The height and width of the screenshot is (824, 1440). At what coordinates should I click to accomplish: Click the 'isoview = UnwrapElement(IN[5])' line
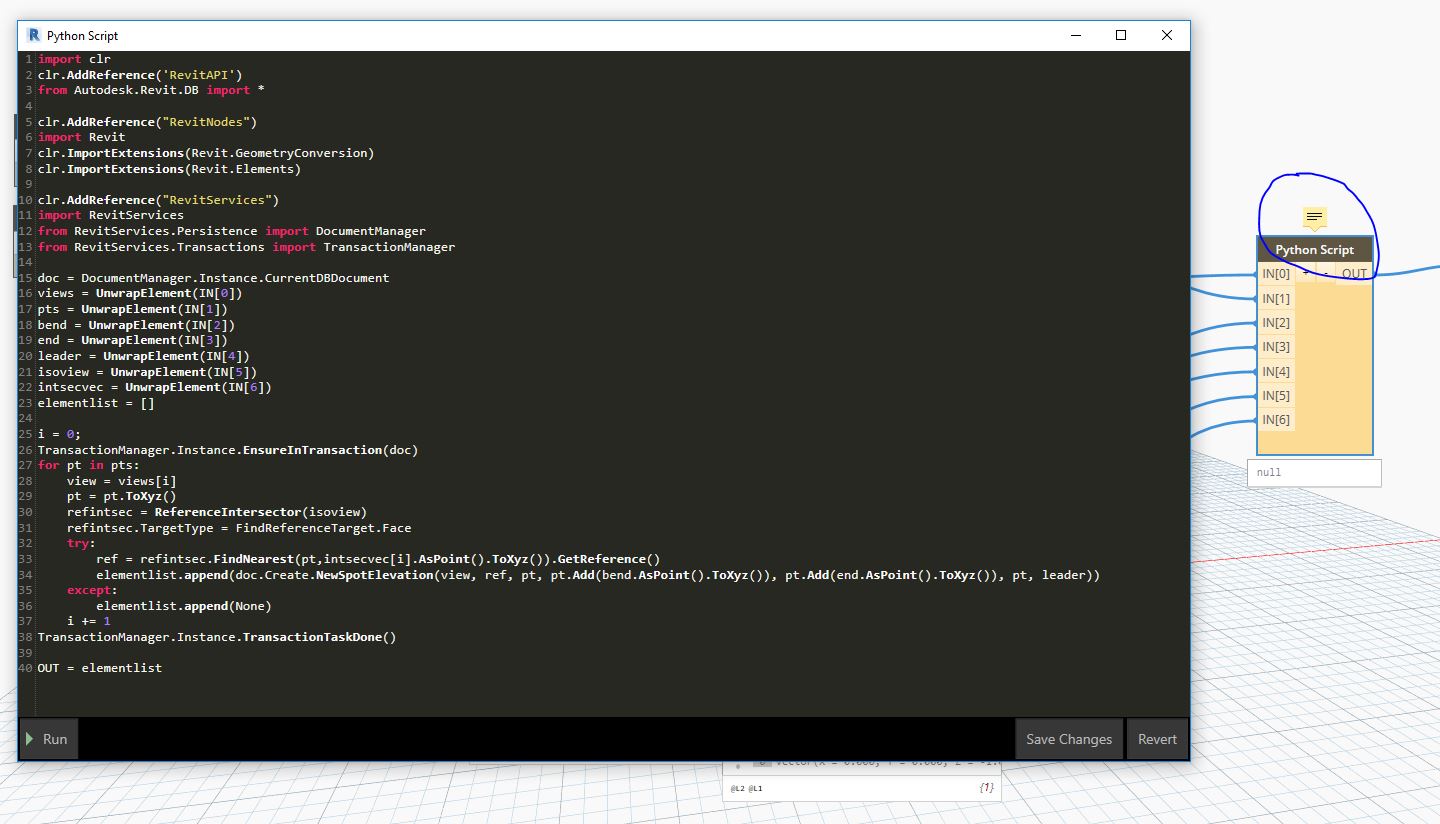click(147, 372)
